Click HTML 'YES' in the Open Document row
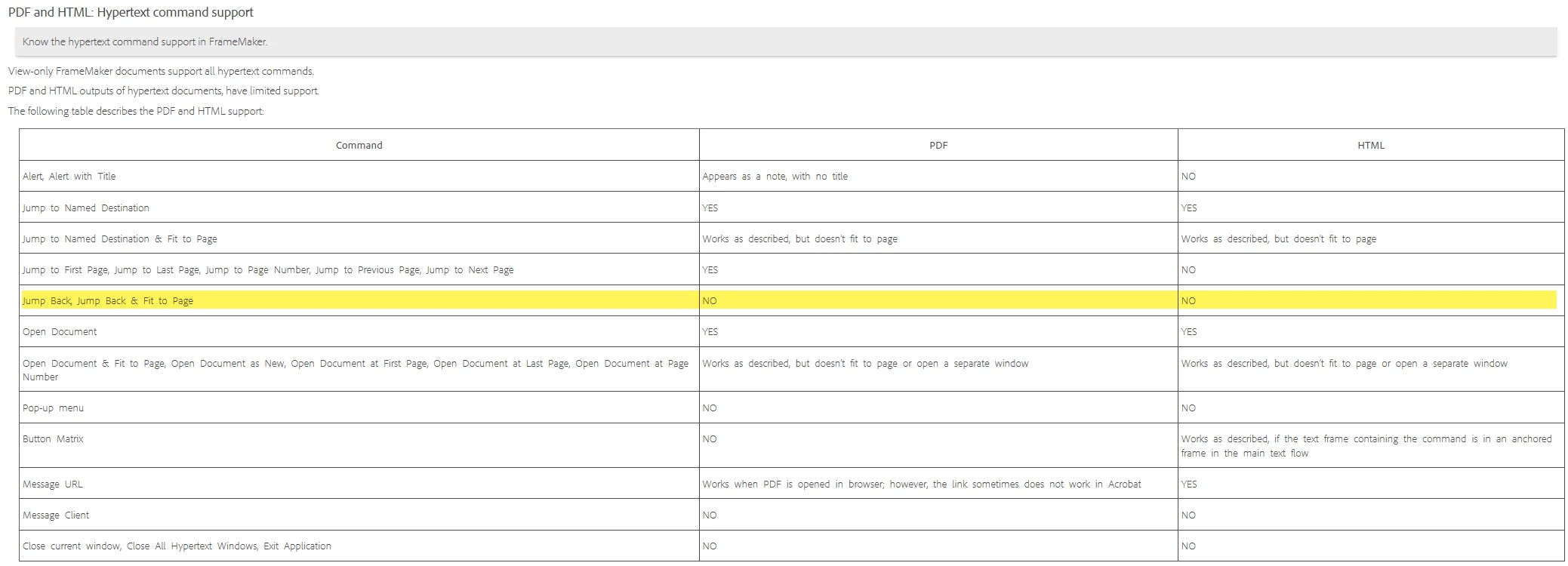Screen dimensions: 1568x566 point(1371,331)
